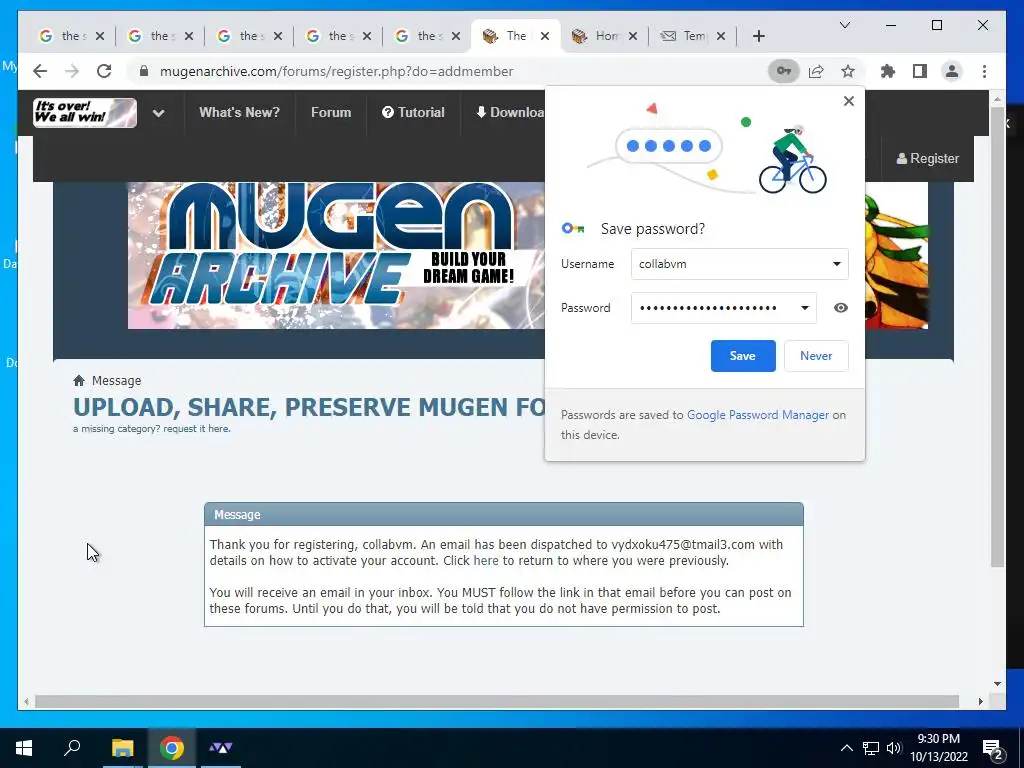This screenshot has height=768, width=1024.
Task: Expand the Password dropdown arrow
Action: [805, 308]
